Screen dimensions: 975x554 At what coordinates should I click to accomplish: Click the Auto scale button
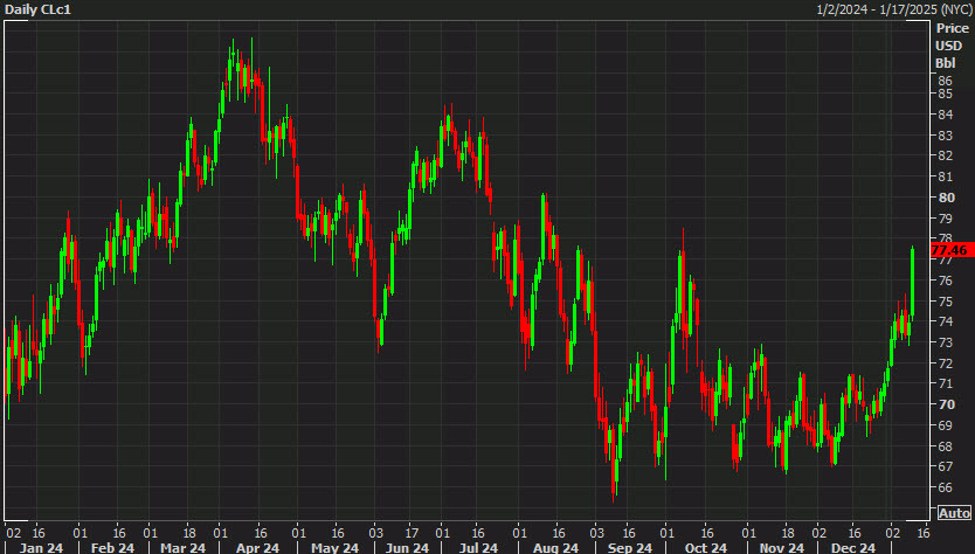[x=953, y=513]
